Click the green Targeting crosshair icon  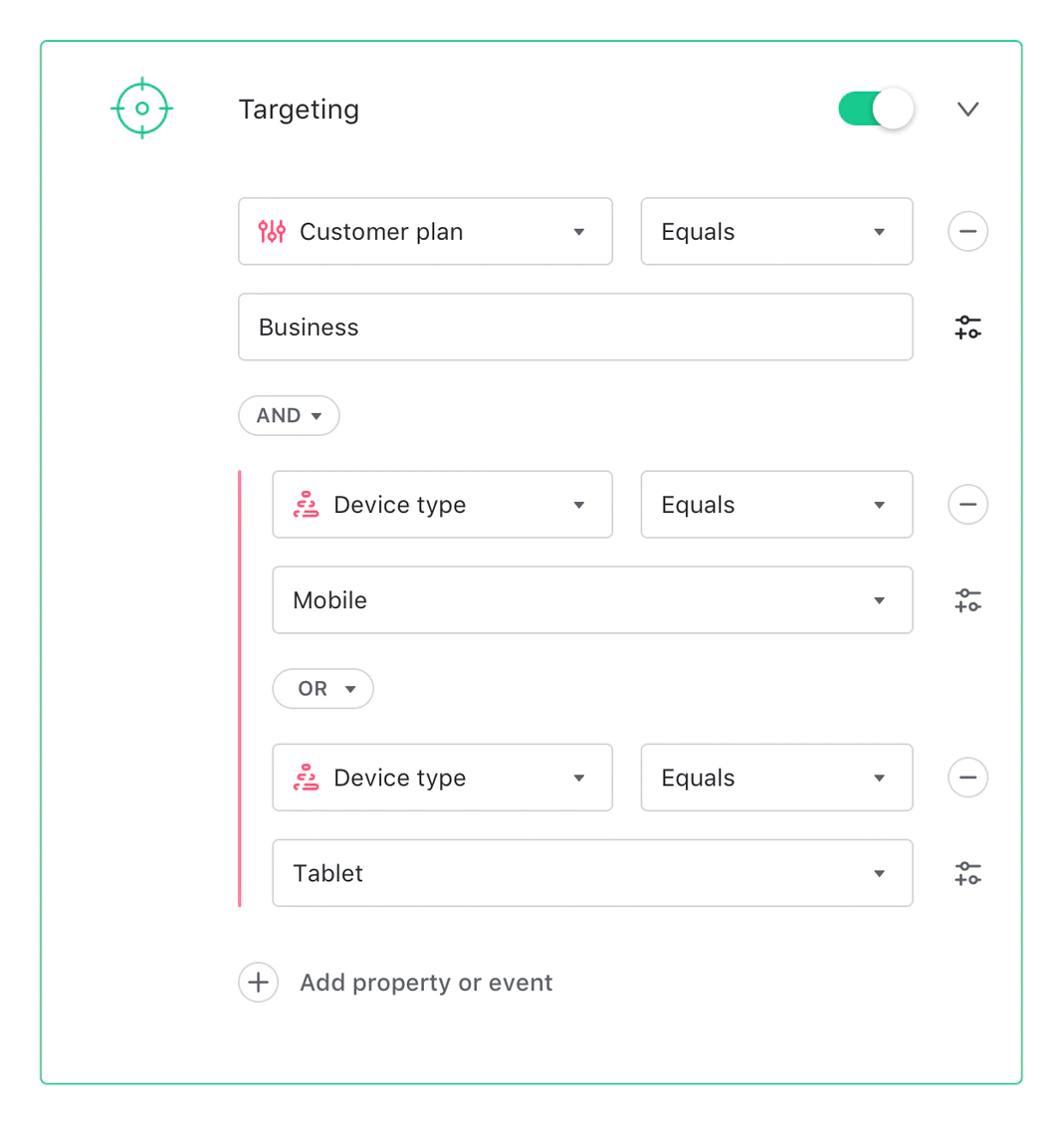(142, 109)
